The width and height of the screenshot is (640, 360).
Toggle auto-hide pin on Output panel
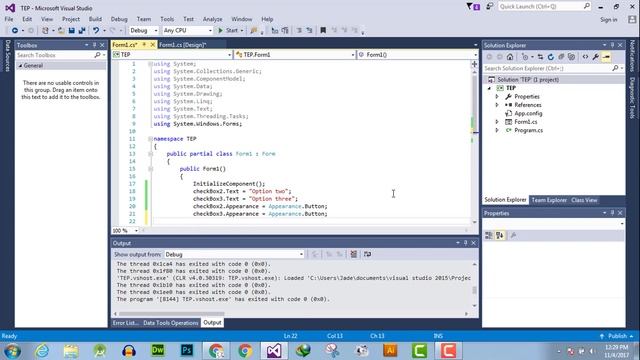point(465,243)
